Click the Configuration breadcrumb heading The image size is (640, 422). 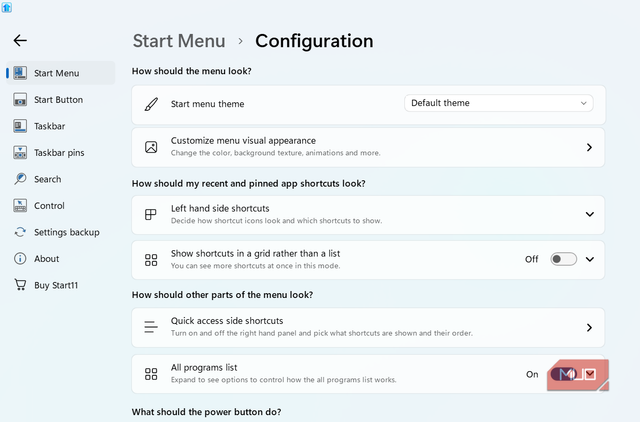[x=314, y=41]
